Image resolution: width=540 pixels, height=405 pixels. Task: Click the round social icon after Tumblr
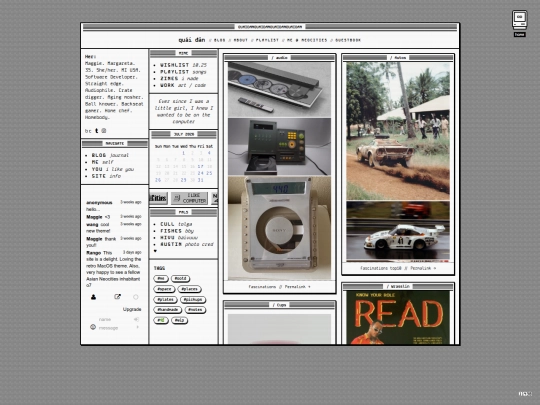(104, 131)
